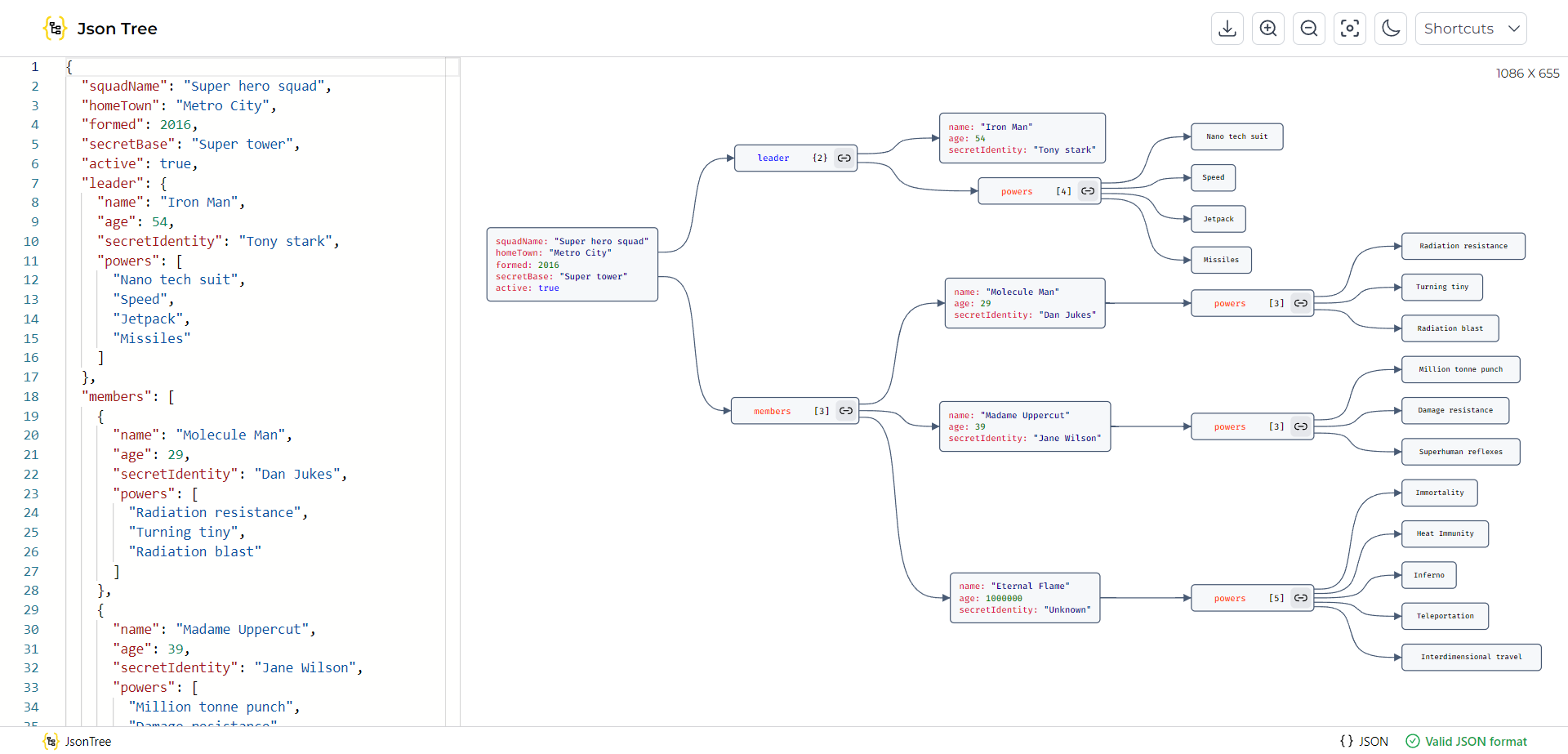
Task: Collapse the members node using its link icon
Action: (845, 411)
